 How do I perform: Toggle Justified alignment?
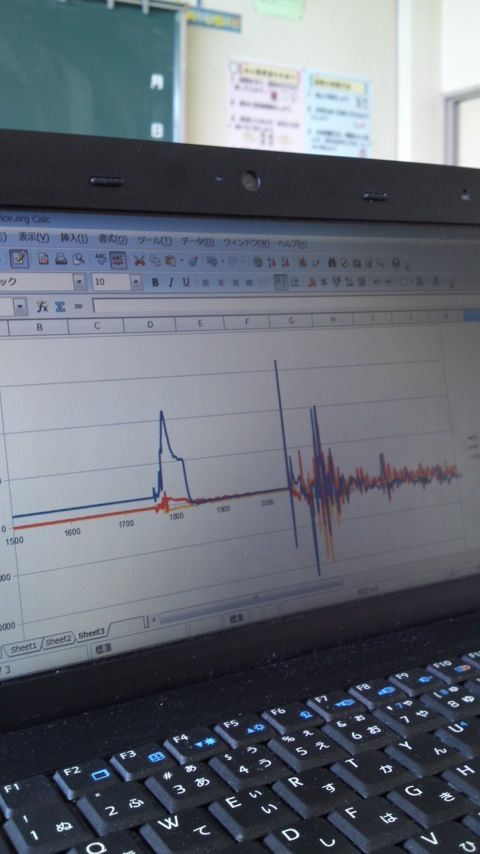coord(249,282)
